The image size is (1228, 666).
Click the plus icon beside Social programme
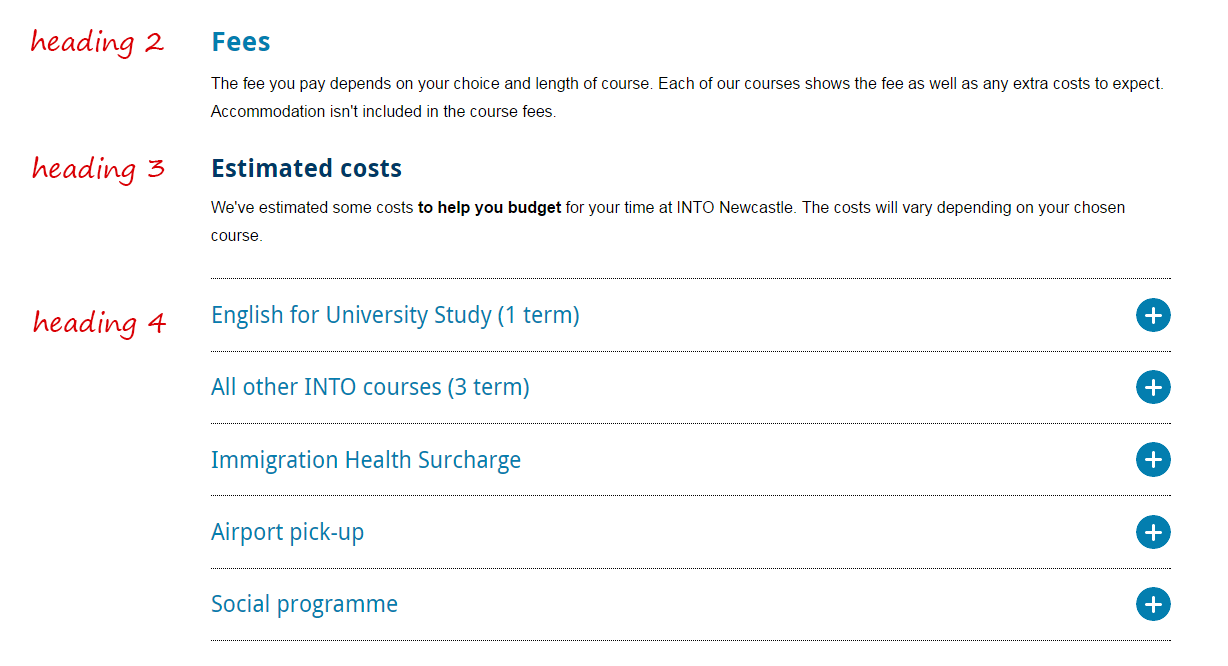pyautogui.click(x=1153, y=604)
